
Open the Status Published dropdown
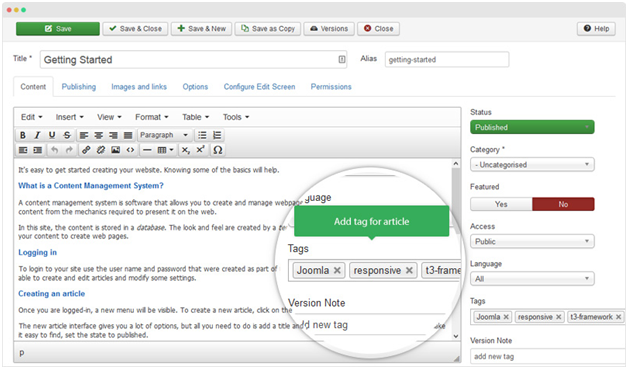[x=532, y=127]
